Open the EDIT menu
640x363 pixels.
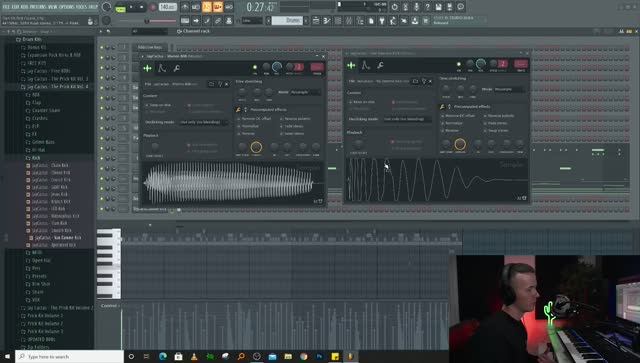[16, 7]
